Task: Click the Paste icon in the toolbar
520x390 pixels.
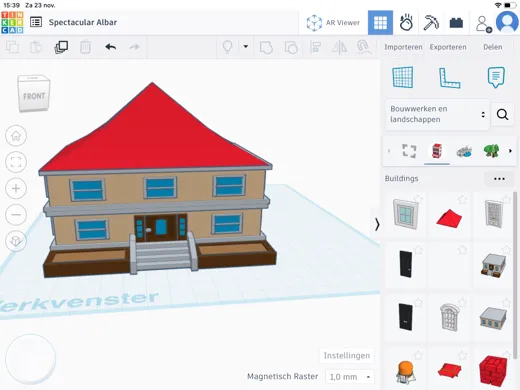Action: 36,47
